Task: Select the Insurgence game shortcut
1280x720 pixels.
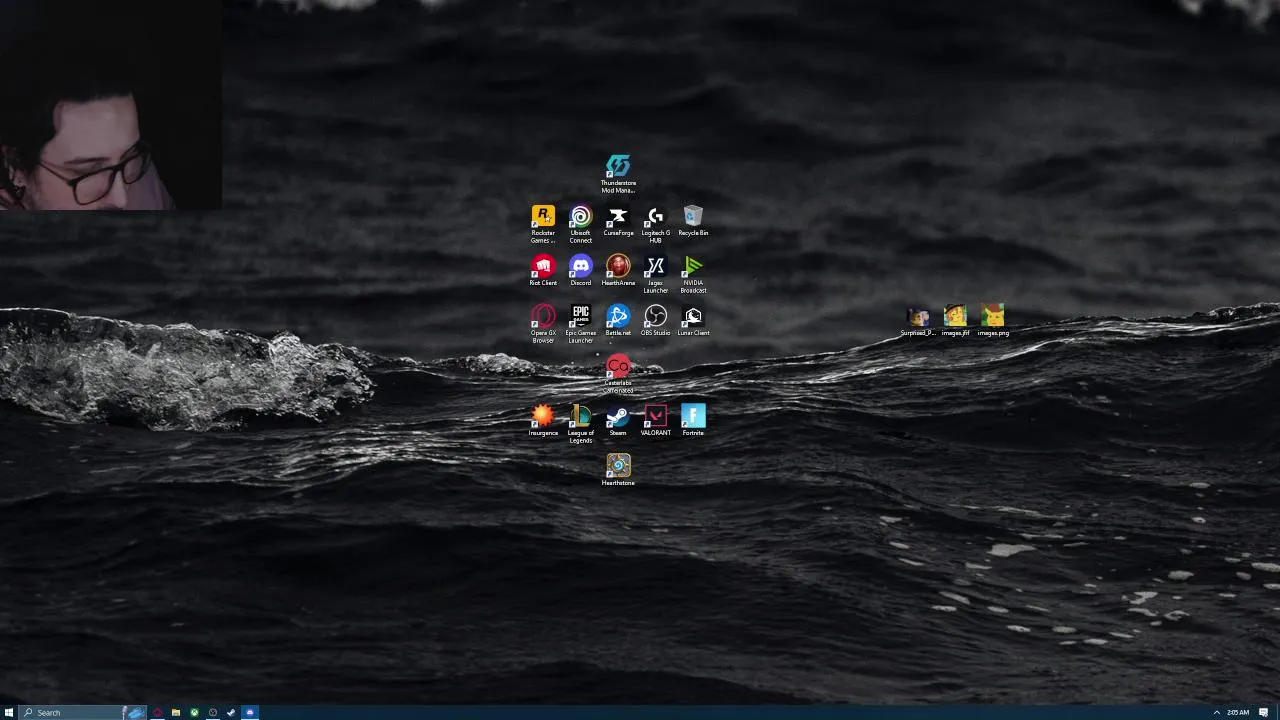Action: (543, 421)
